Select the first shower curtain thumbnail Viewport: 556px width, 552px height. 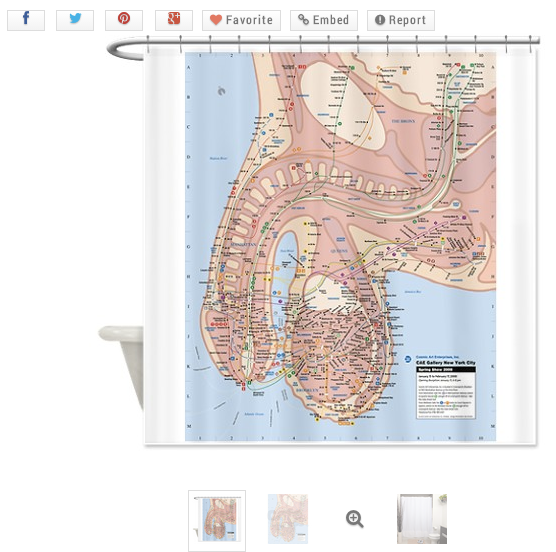tap(217, 520)
